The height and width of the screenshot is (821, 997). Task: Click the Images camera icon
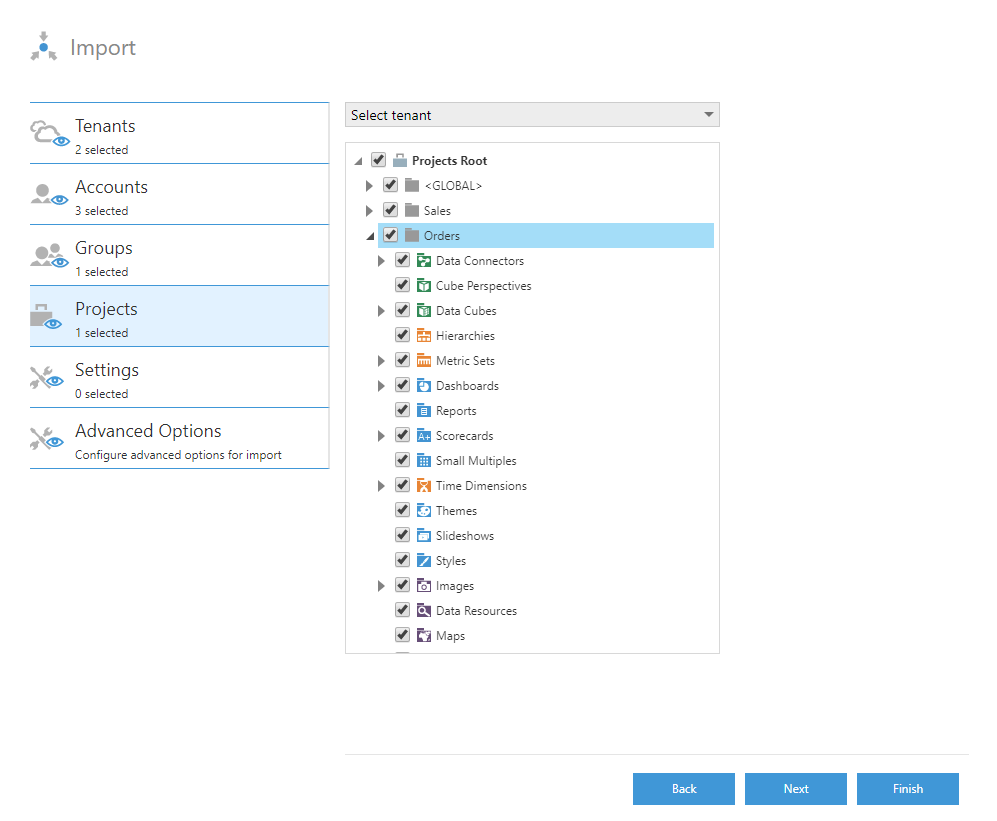tap(424, 586)
